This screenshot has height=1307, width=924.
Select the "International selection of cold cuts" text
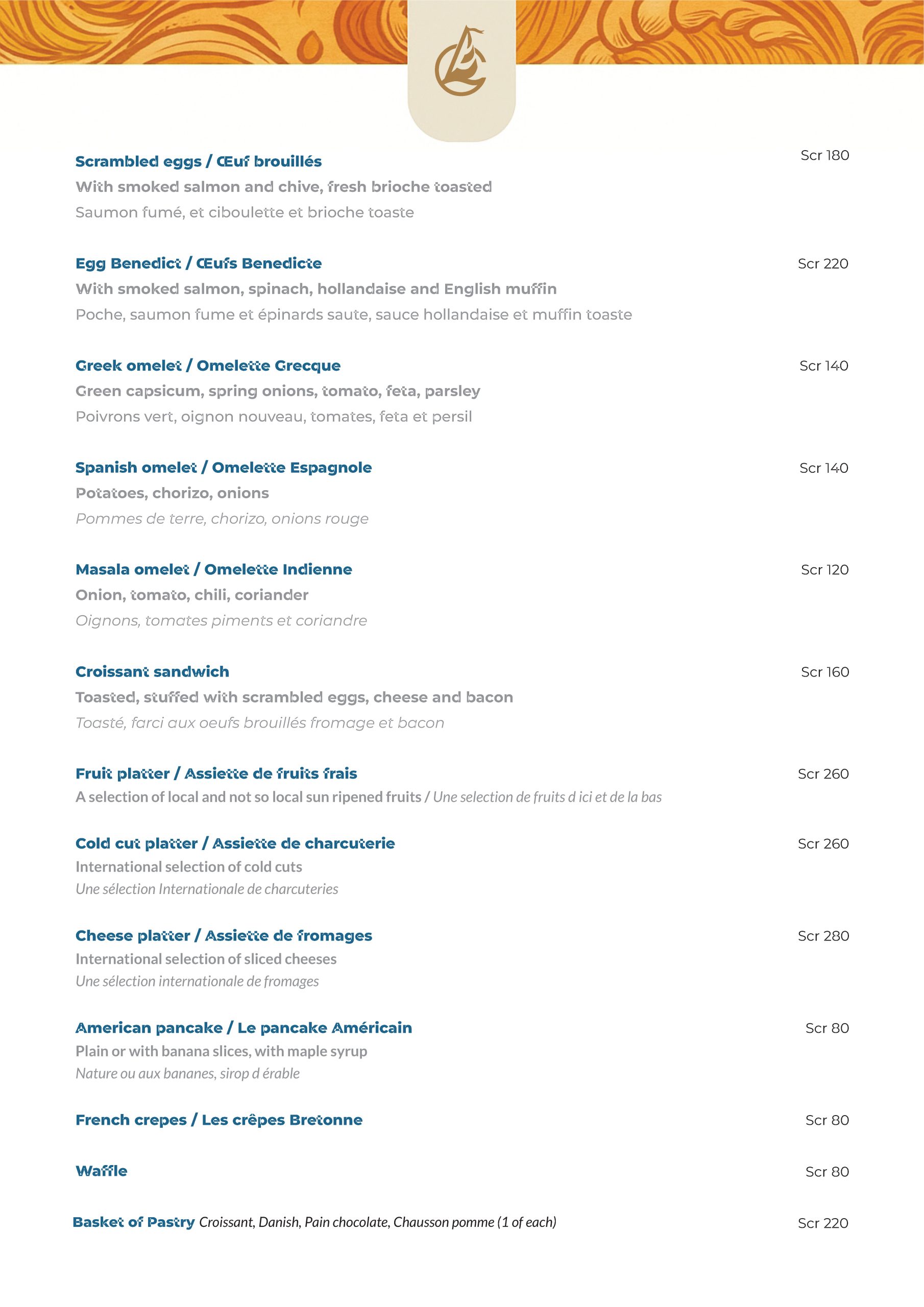pyautogui.click(x=188, y=866)
